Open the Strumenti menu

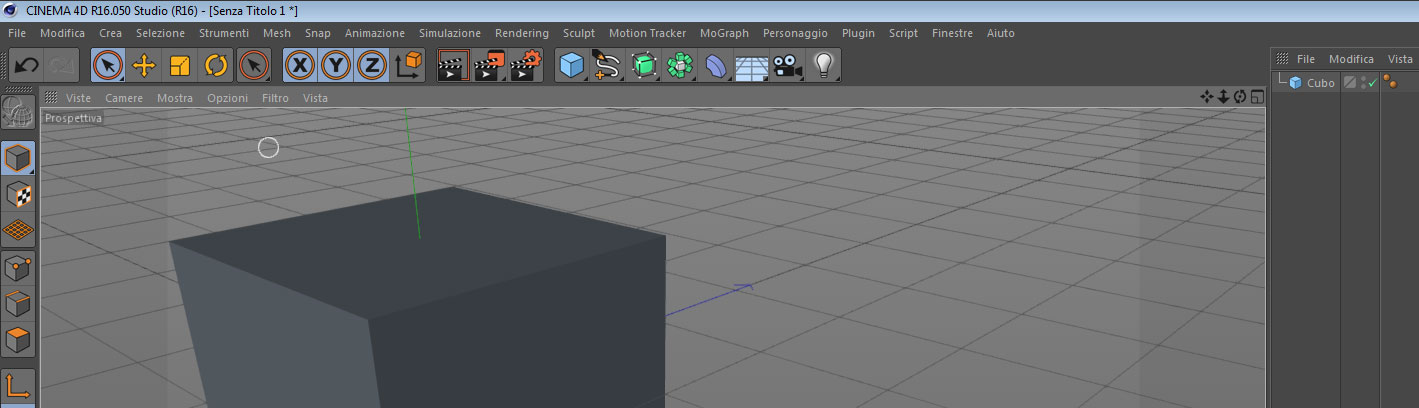(224, 33)
